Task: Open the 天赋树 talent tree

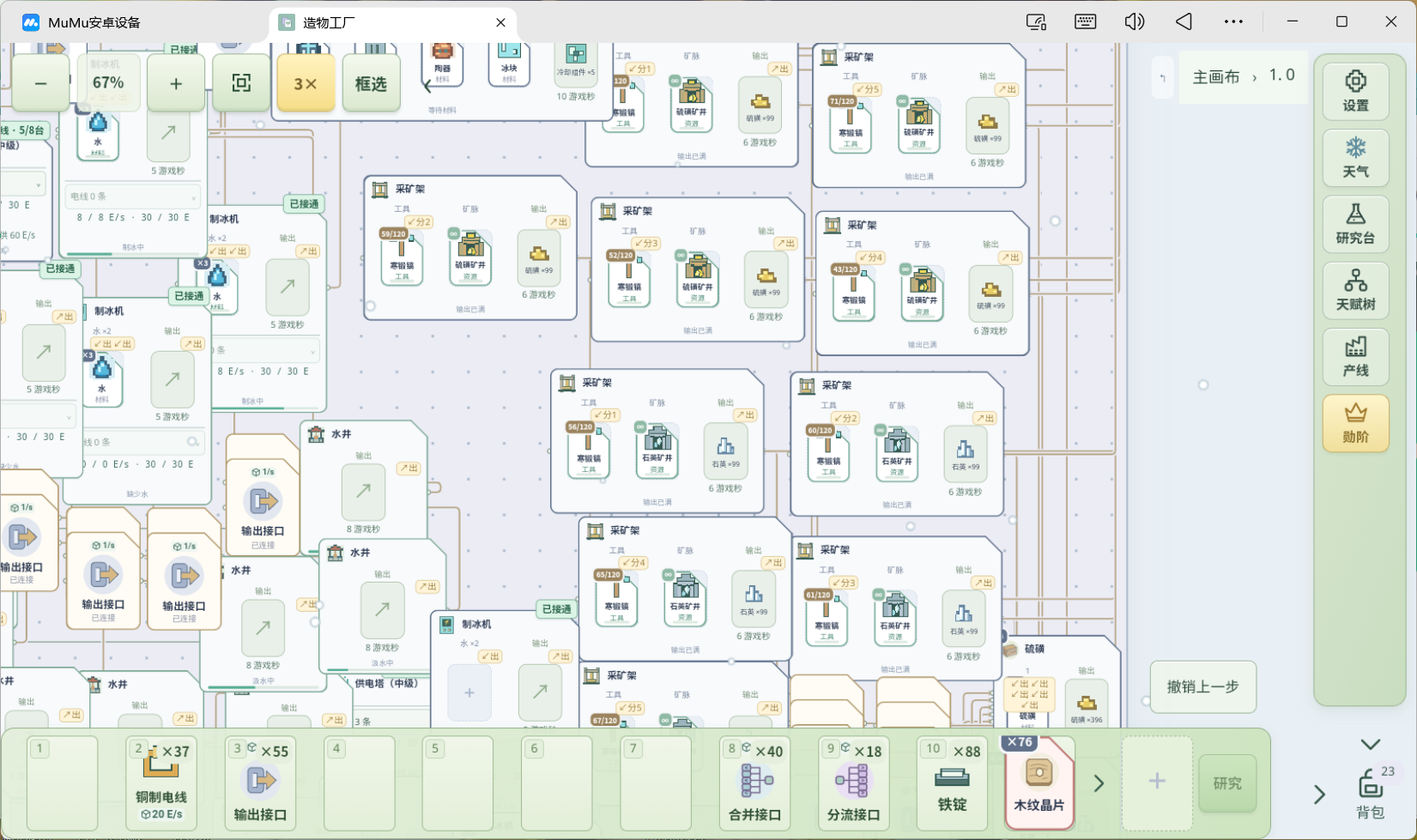Action: [x=1355, y=290]
